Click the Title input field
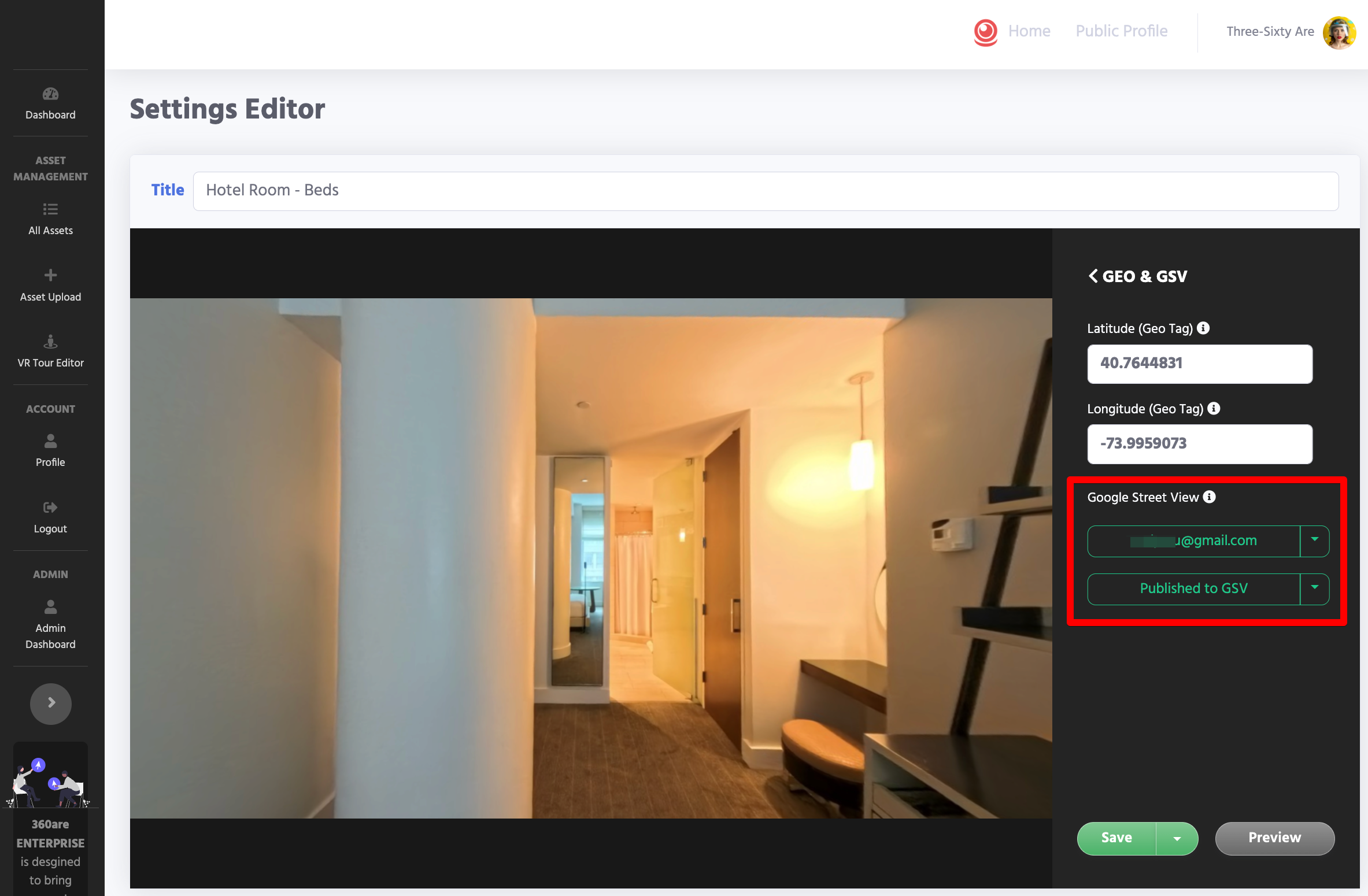Viewport: 1368px width, 896px height. click(766, 191)
